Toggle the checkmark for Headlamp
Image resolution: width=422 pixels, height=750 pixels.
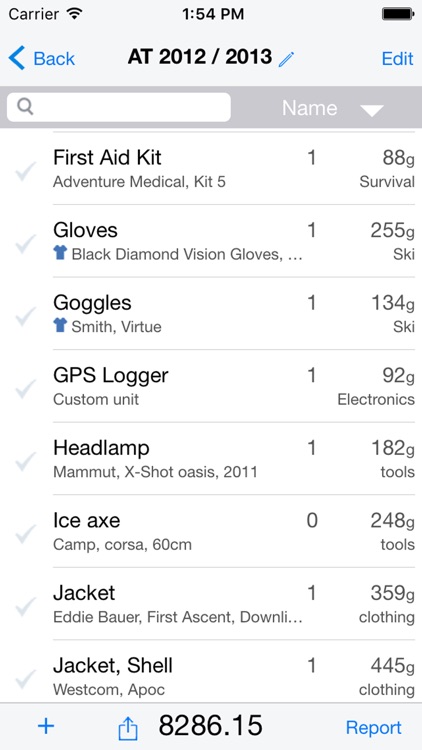click(x=25, y=461)
